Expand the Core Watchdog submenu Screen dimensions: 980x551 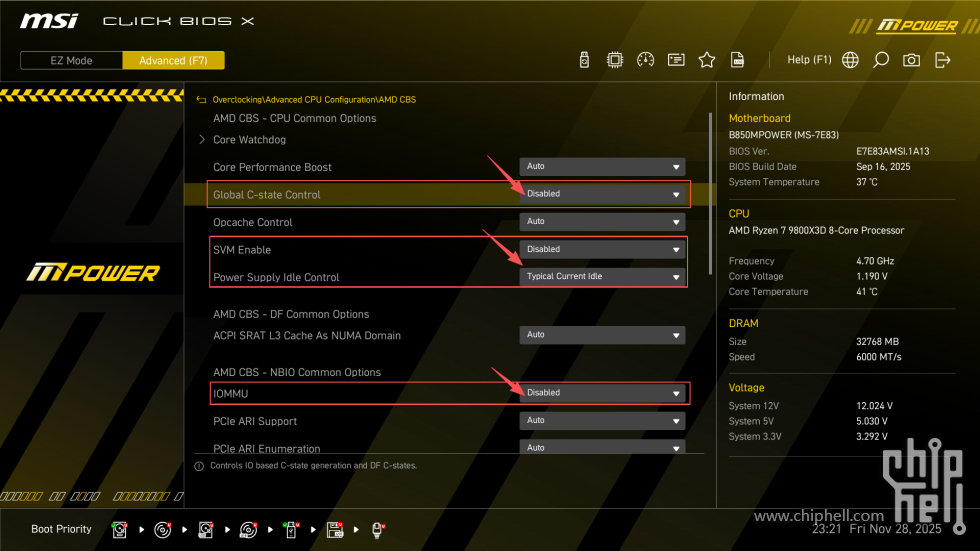pos(249,140)
